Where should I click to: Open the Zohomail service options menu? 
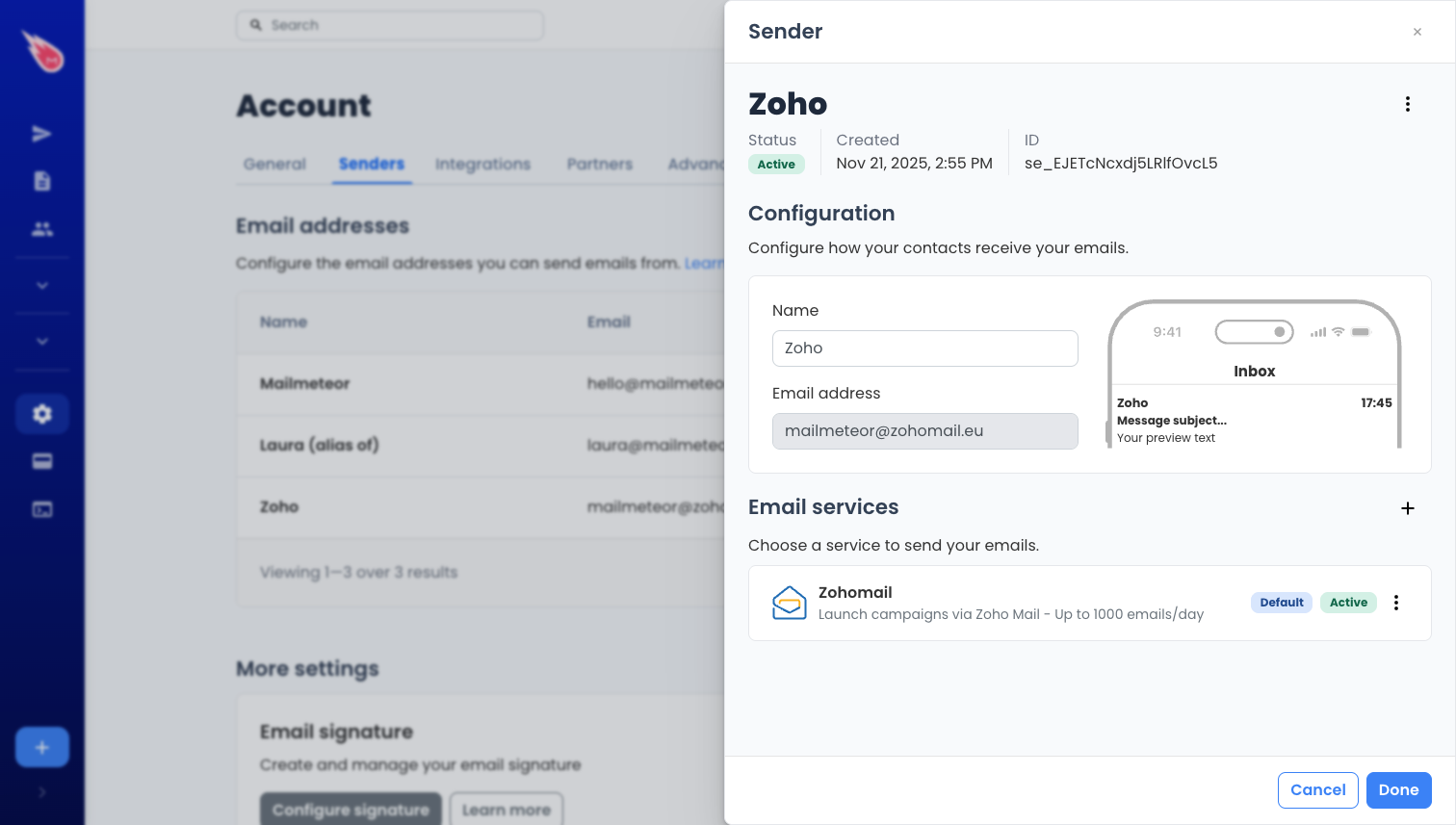coord(1396,603)
